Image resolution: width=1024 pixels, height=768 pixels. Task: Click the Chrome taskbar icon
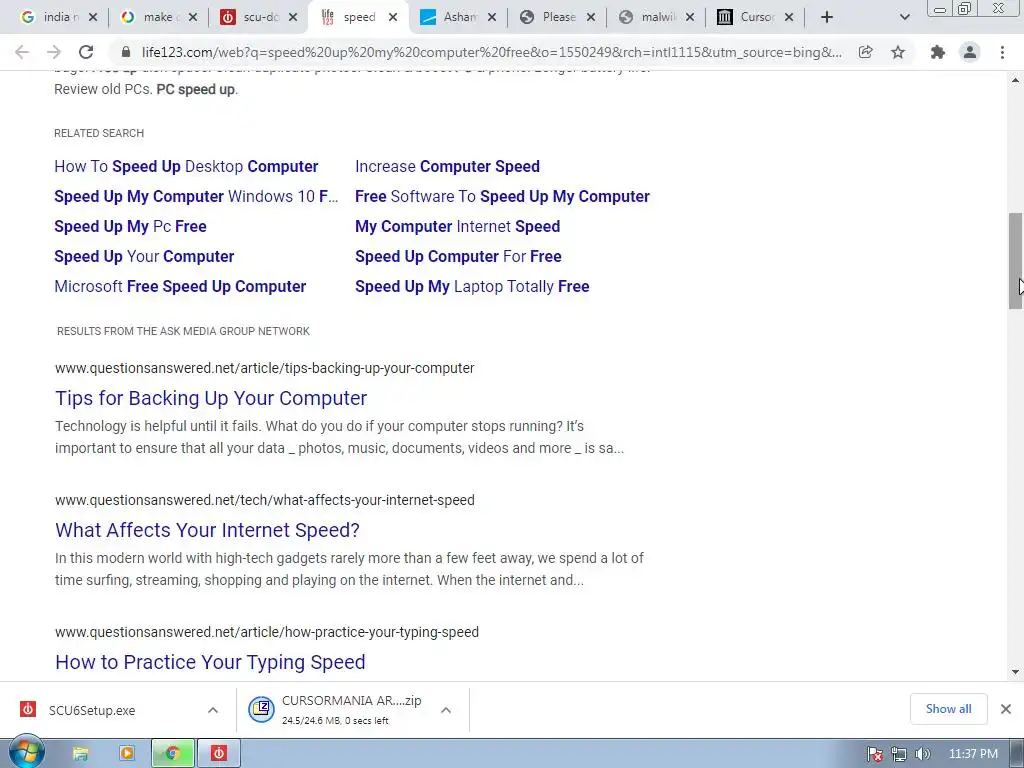(173, 754)
